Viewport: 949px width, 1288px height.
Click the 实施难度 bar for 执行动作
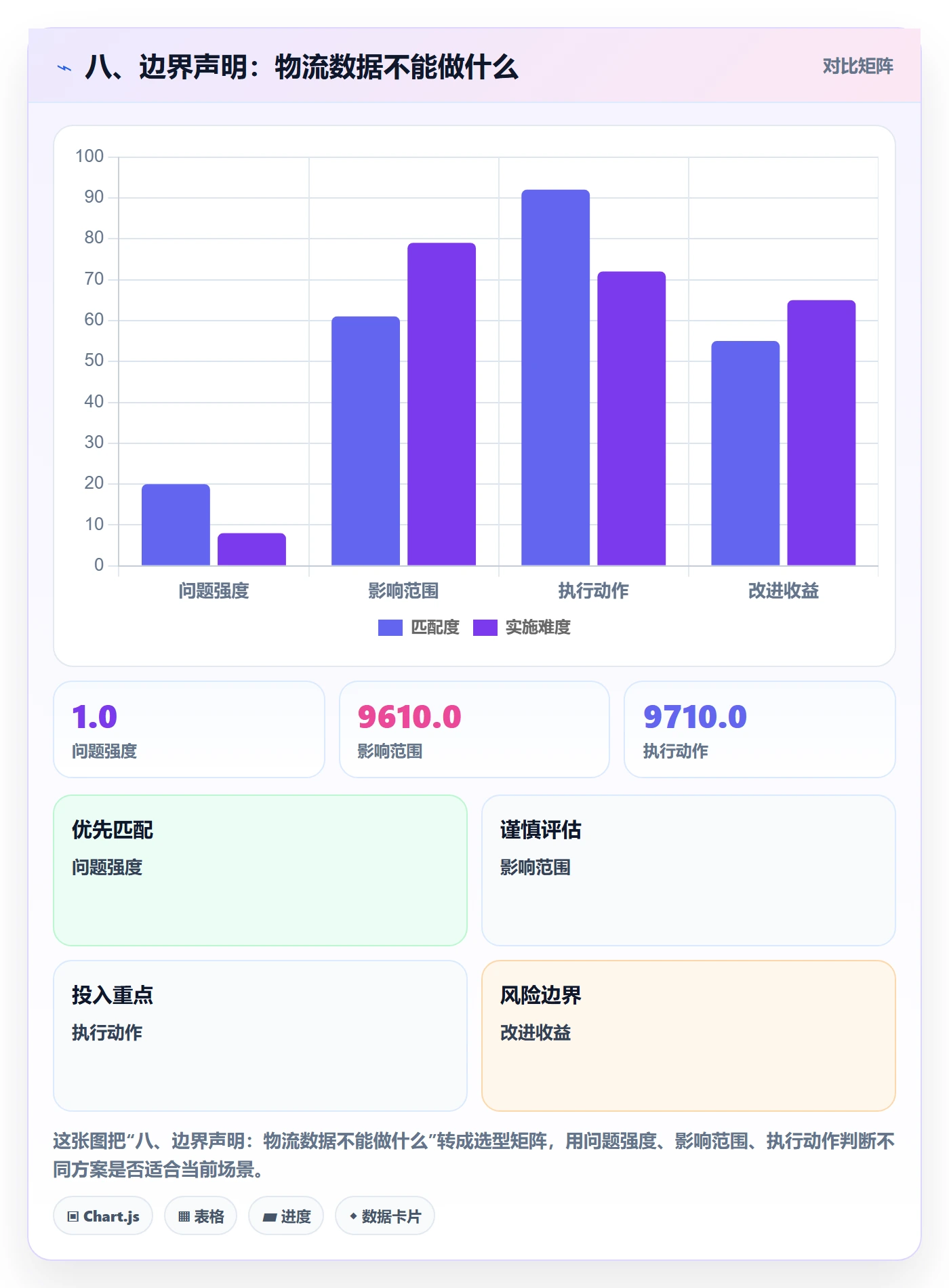(x=631, y=418)
